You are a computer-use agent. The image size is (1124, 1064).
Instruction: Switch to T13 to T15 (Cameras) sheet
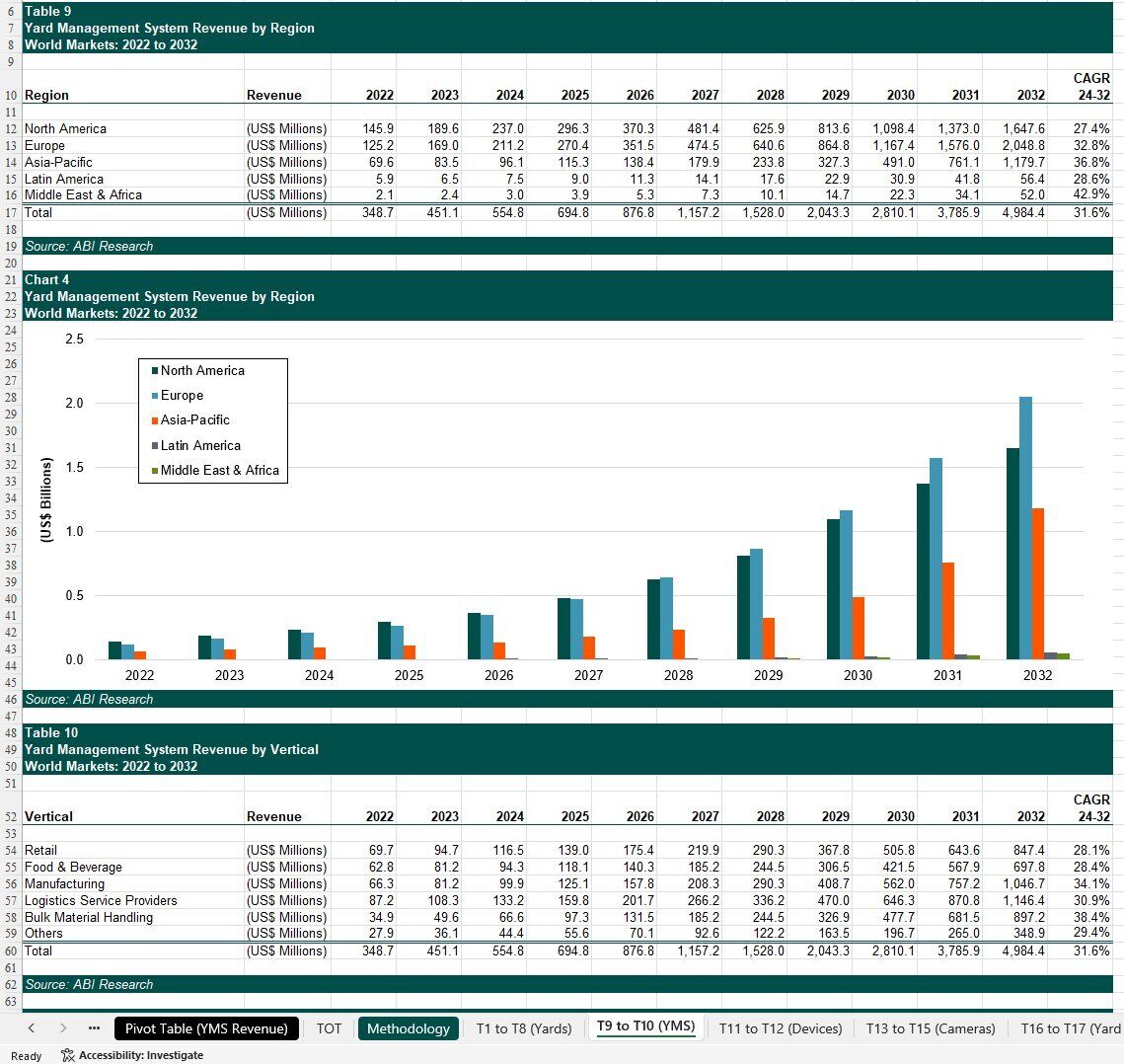tap(929, 1028)
